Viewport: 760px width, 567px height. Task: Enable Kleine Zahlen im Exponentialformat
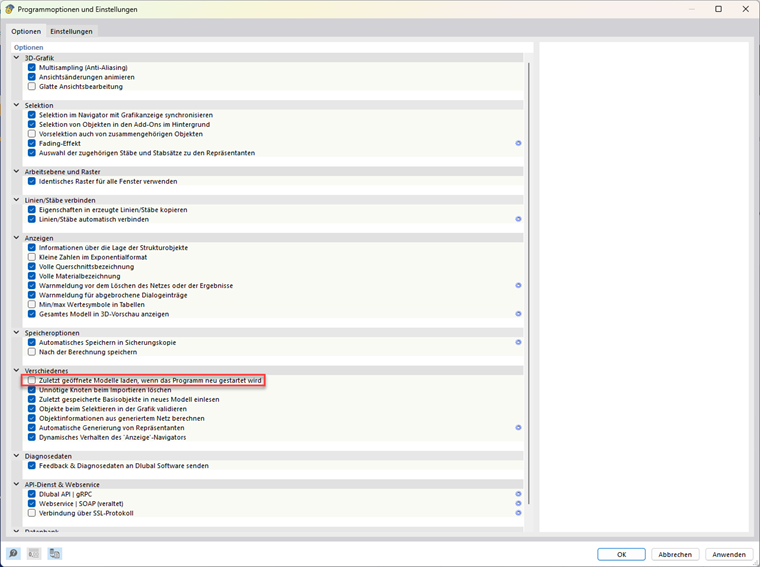coord(32,257)
